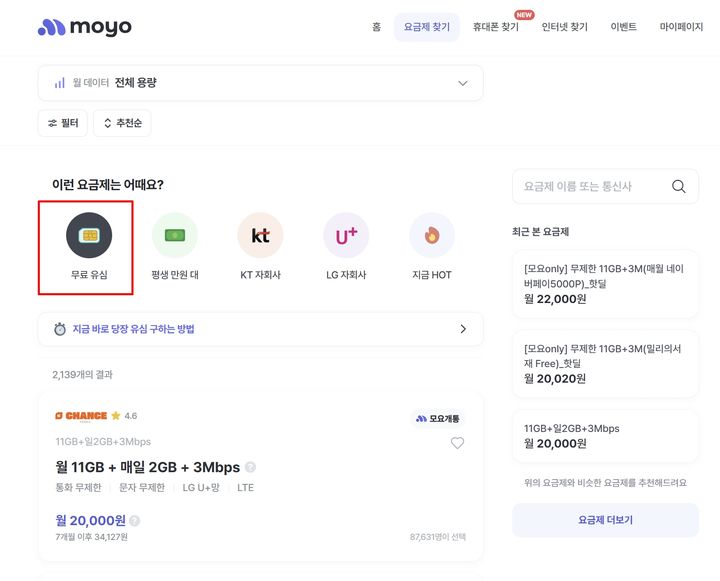Image resolution: width=720 pixels, height=581 pixels.
Task: Choose the LG 자회사 U+ icon
Action: (x=346, y=236)
